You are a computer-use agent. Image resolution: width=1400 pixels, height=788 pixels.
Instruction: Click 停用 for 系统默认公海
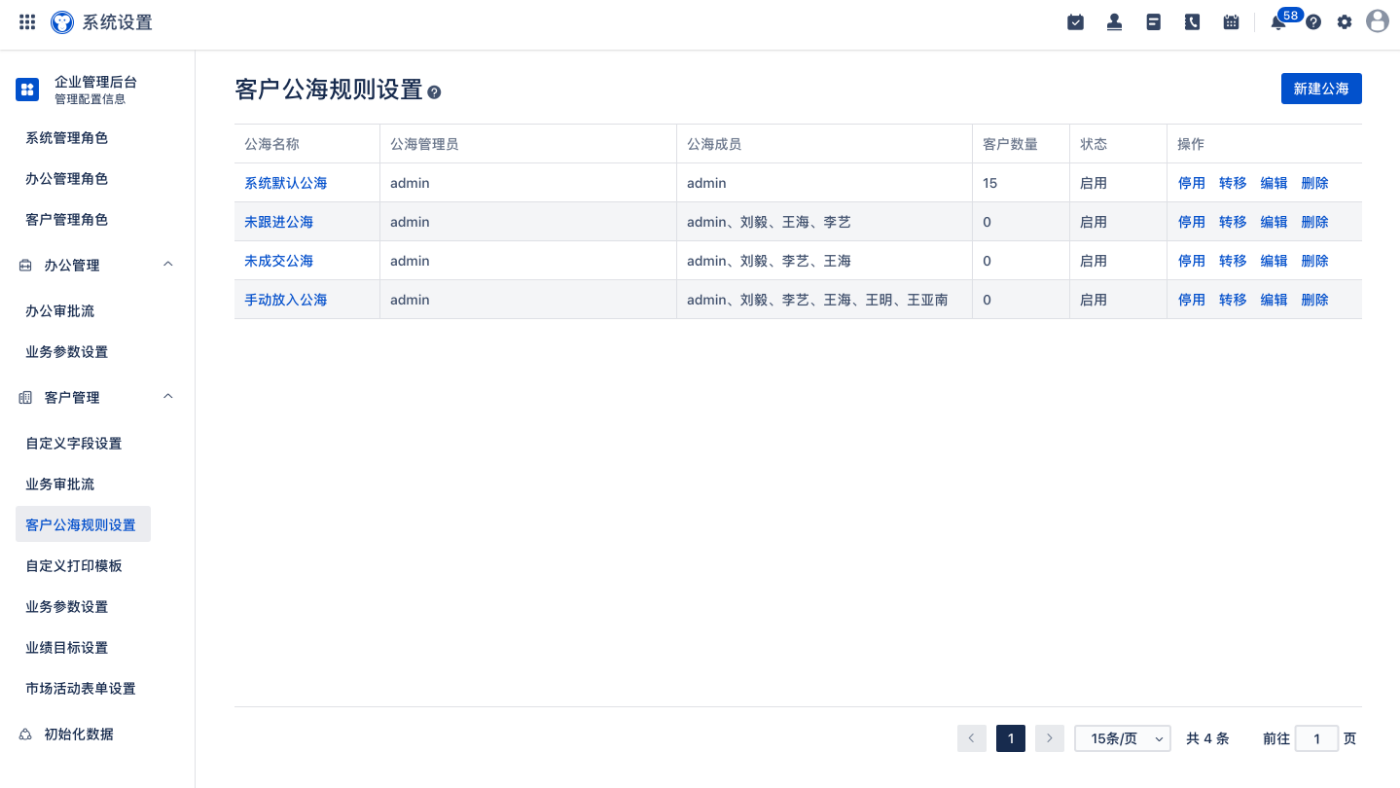coord(1192,183)
